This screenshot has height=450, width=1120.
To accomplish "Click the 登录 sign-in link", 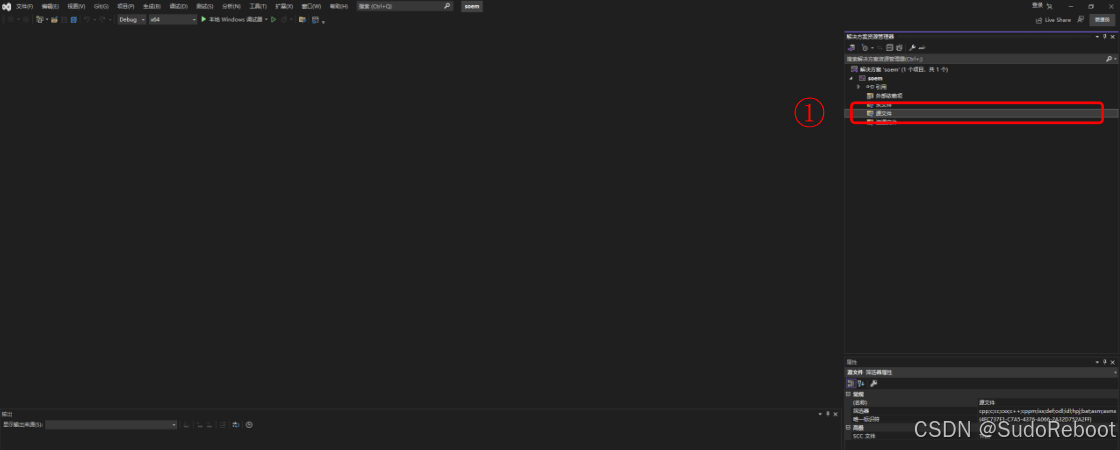I will pyautogui.click(x=1037, y=5).
